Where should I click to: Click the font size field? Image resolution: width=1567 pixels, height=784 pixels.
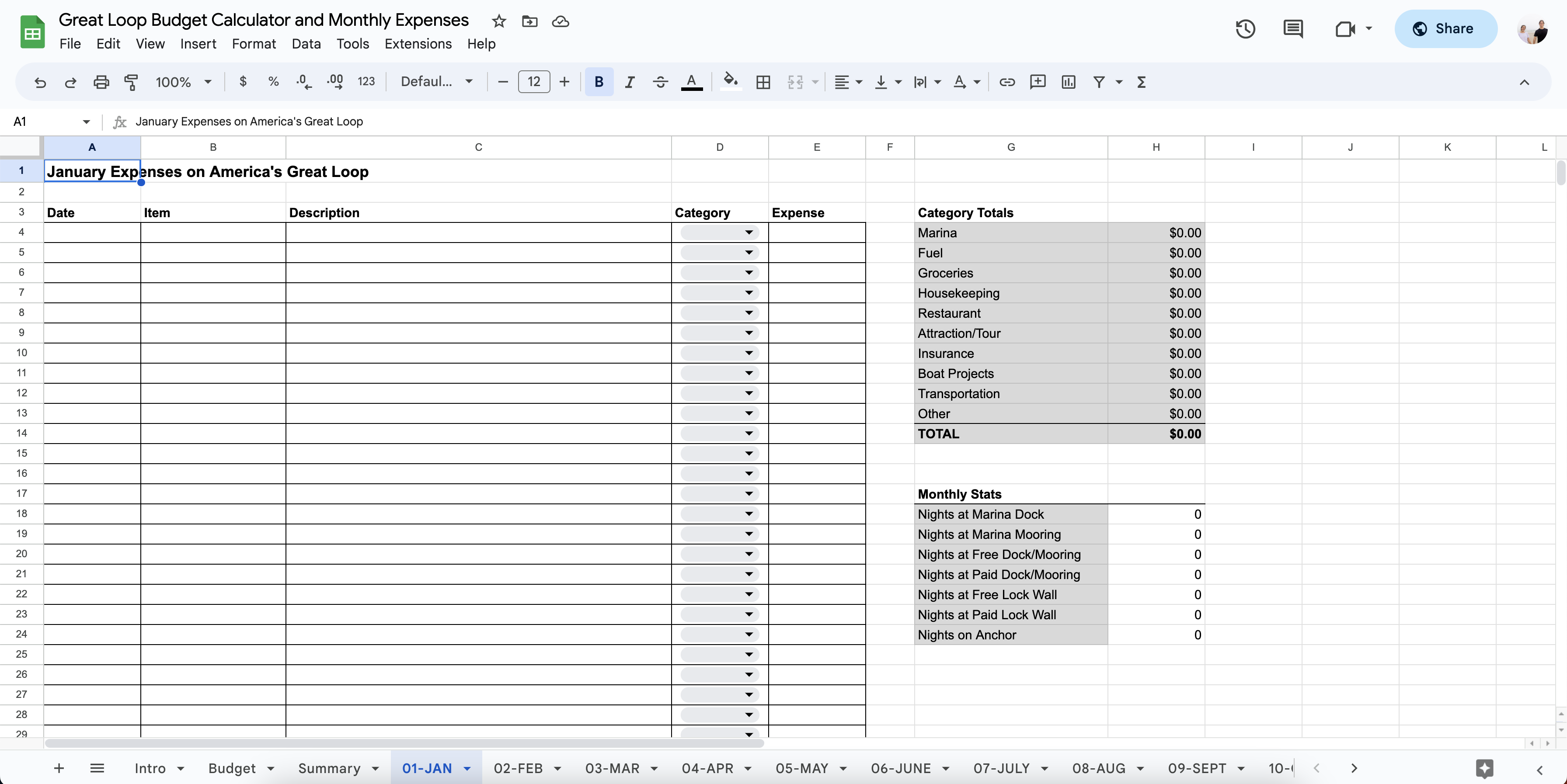click(x=533, y=82)
